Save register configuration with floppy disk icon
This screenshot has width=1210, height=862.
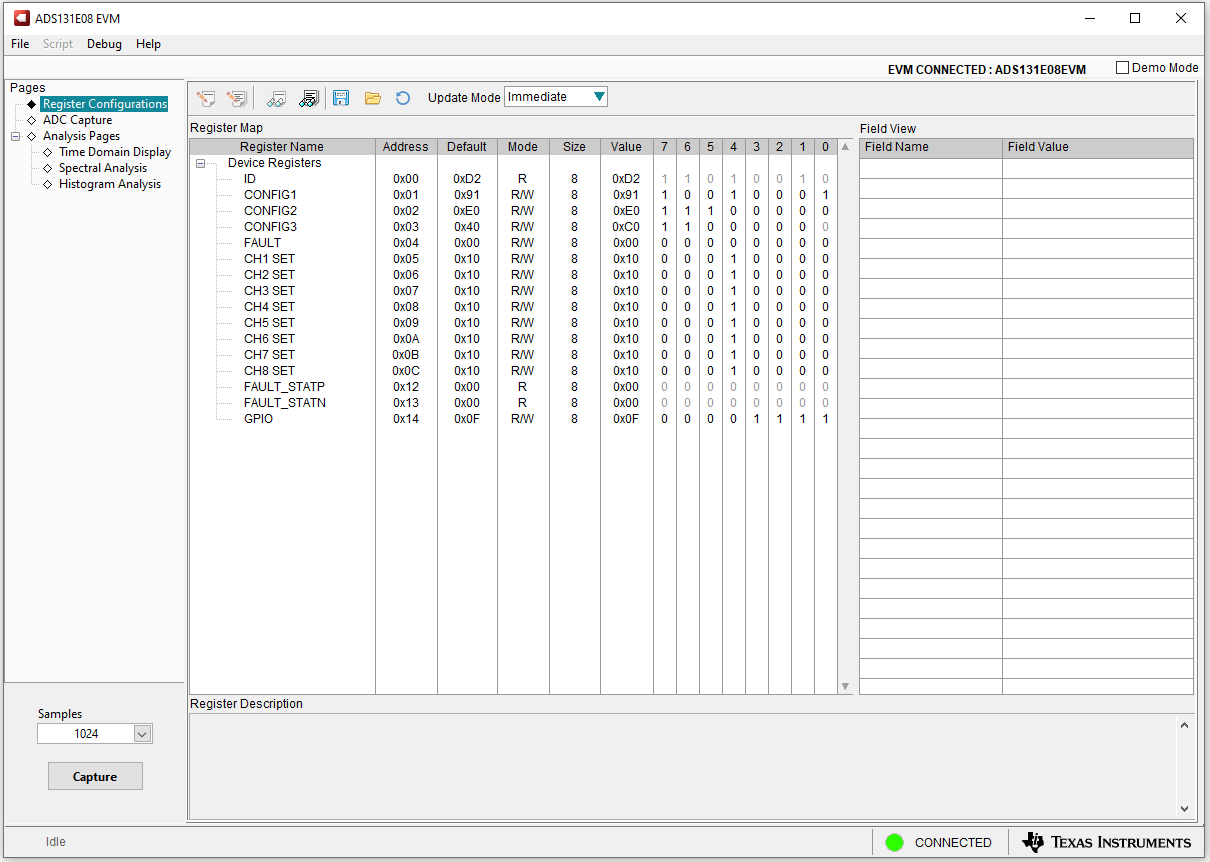[341, 98]
